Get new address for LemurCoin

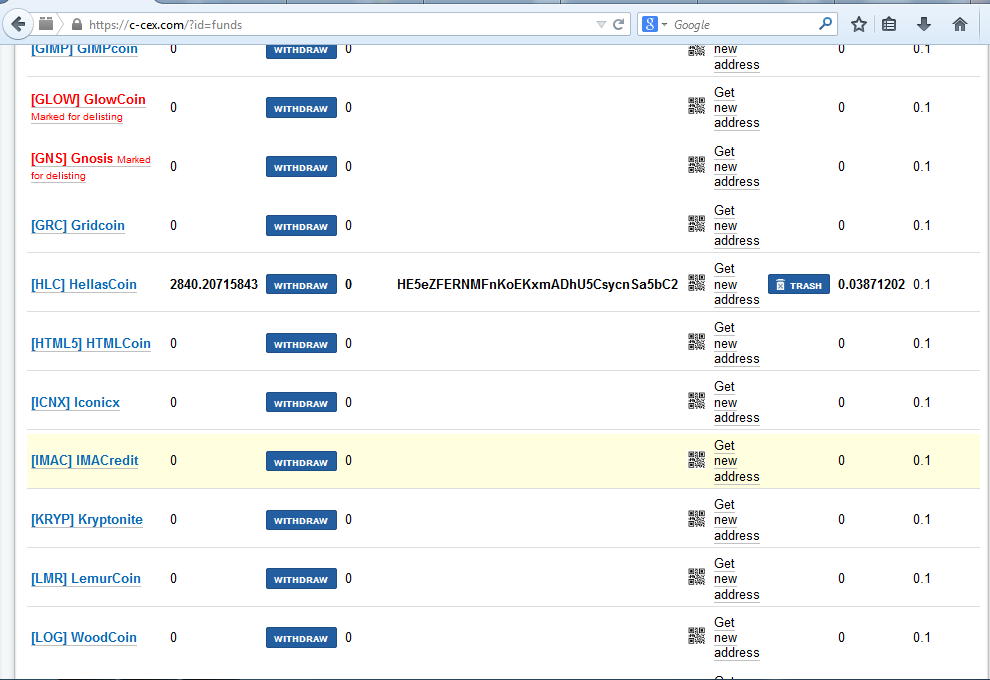pos(736,579)
